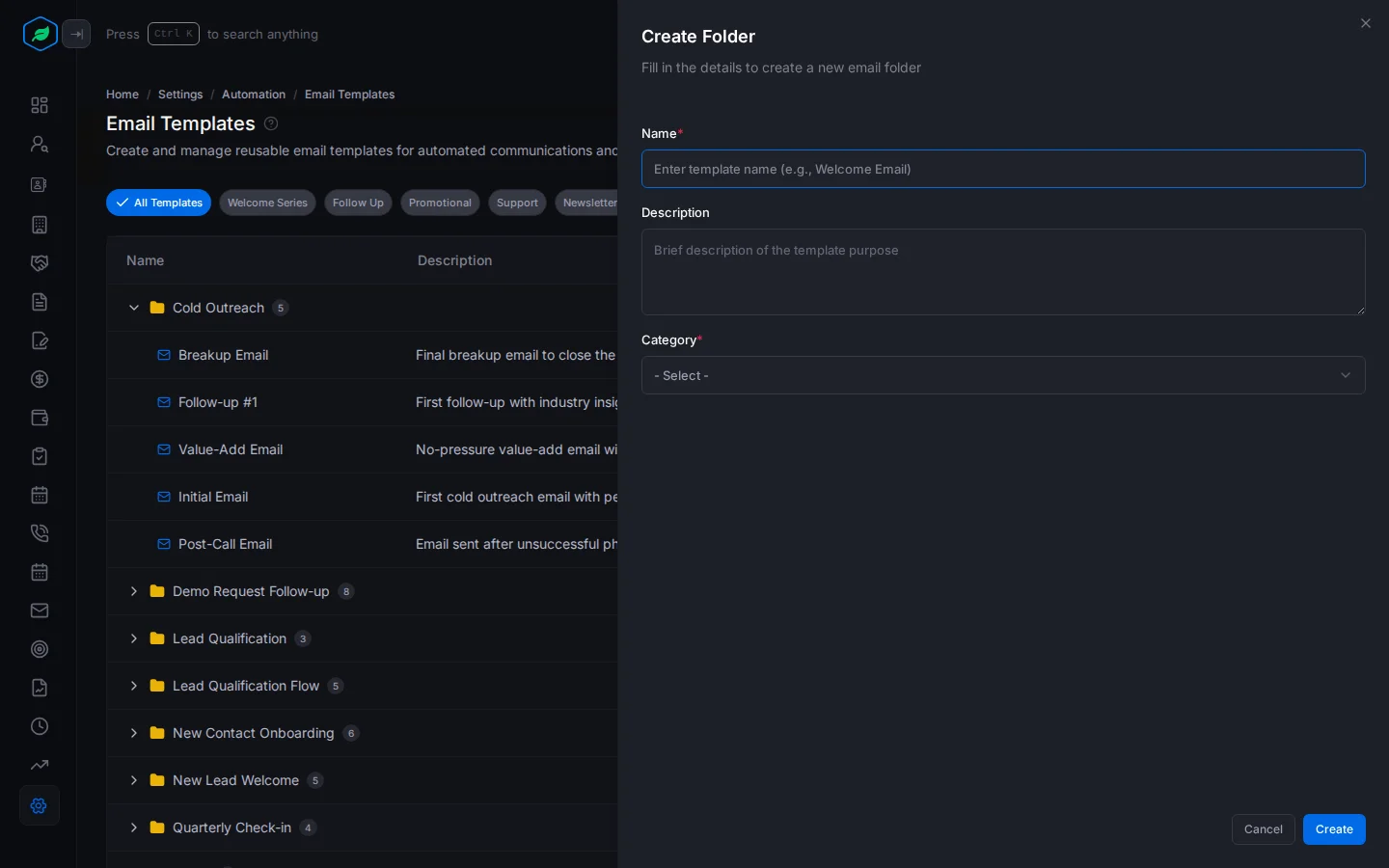Image resolution: width=1389 pixels, height=868 pixels.
Task: Open the clock history icon in sidebar
Action: click(40, 726)
